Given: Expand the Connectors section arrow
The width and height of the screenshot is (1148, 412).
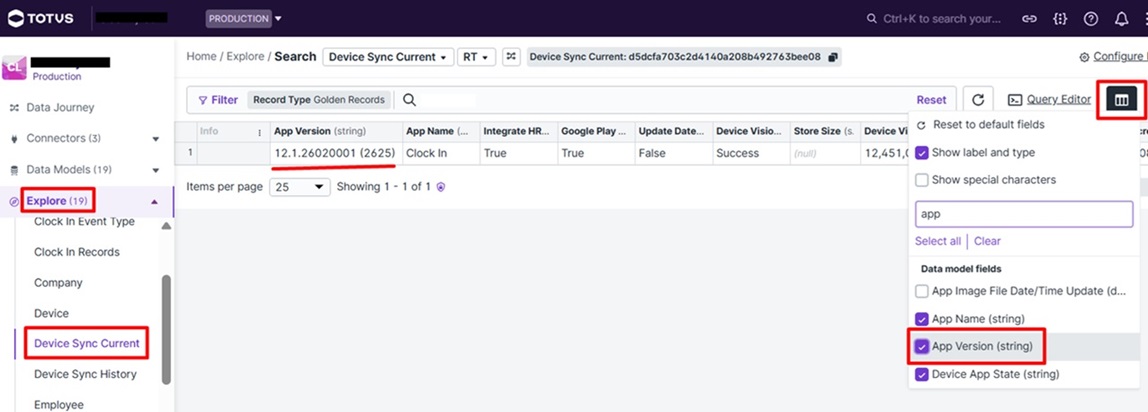Looking at the screenshot, I should (x=155, y=138).
